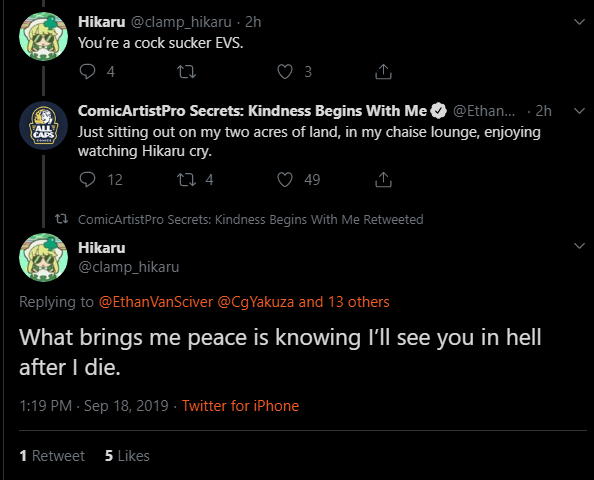This screenshot has height=480, width=594.
Task: Reply to the ComicArtistPro tweet with 12 replies
Action: 88,180
